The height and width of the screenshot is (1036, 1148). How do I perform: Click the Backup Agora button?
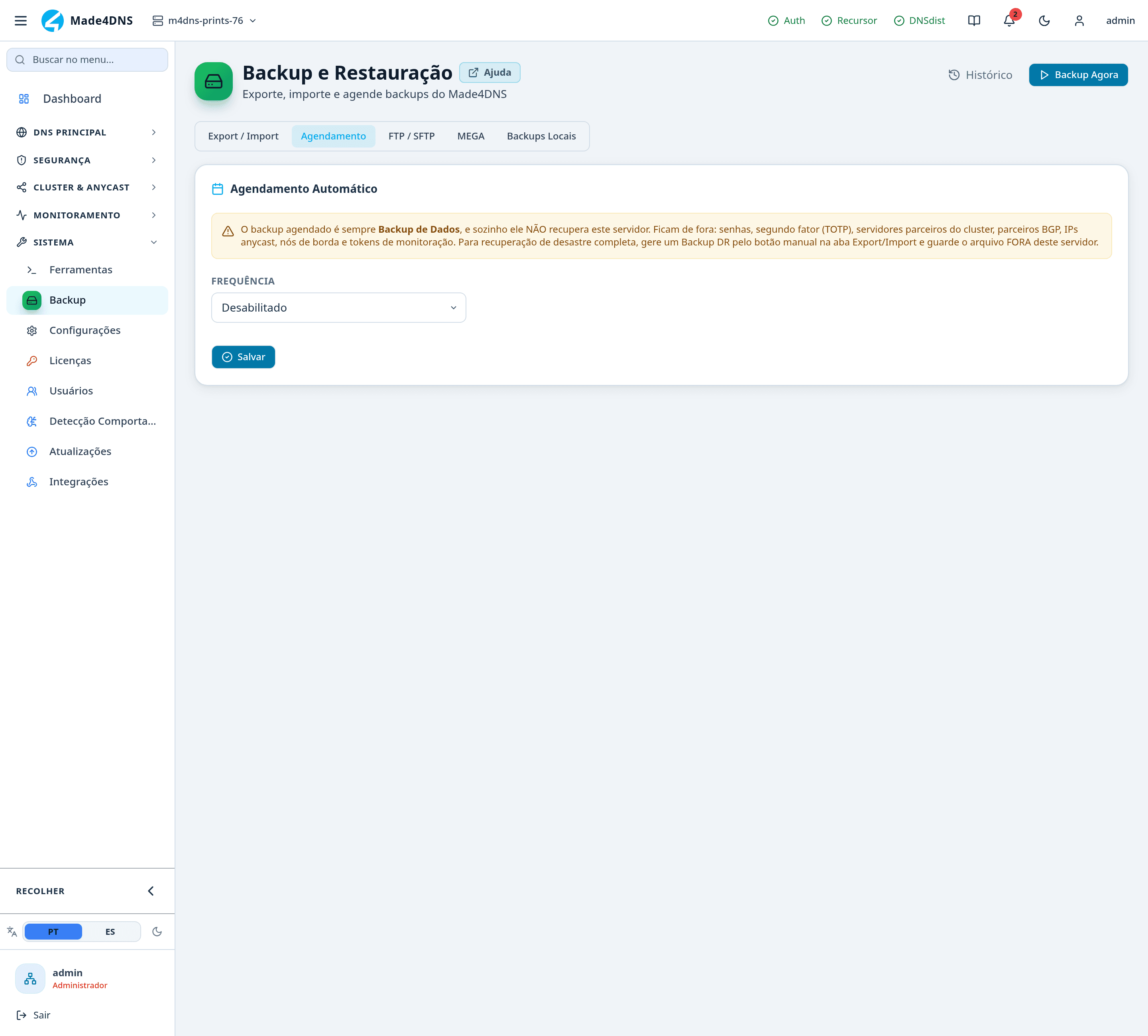(1078, 75)
